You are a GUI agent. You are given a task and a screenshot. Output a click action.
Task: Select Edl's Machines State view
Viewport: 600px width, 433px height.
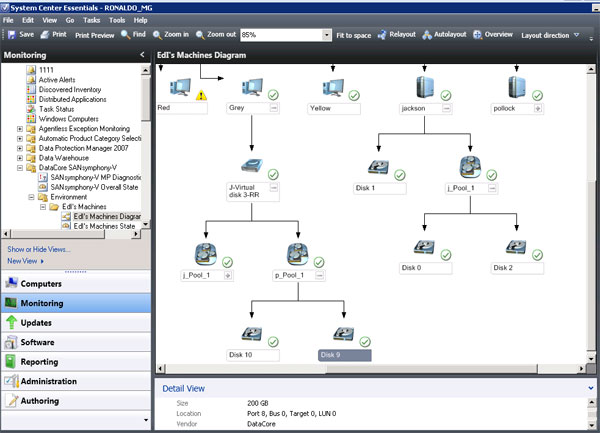point(104,226)
